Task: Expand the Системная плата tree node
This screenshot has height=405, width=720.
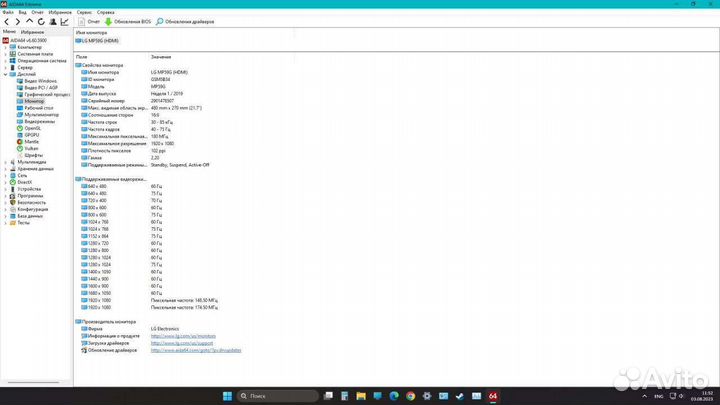Action: click(6, 54)
